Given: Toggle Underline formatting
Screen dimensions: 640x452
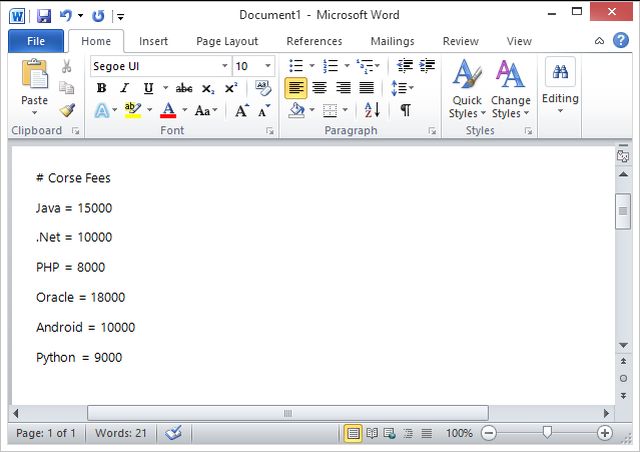Looking at the screenshot, I should click(148, 88).
